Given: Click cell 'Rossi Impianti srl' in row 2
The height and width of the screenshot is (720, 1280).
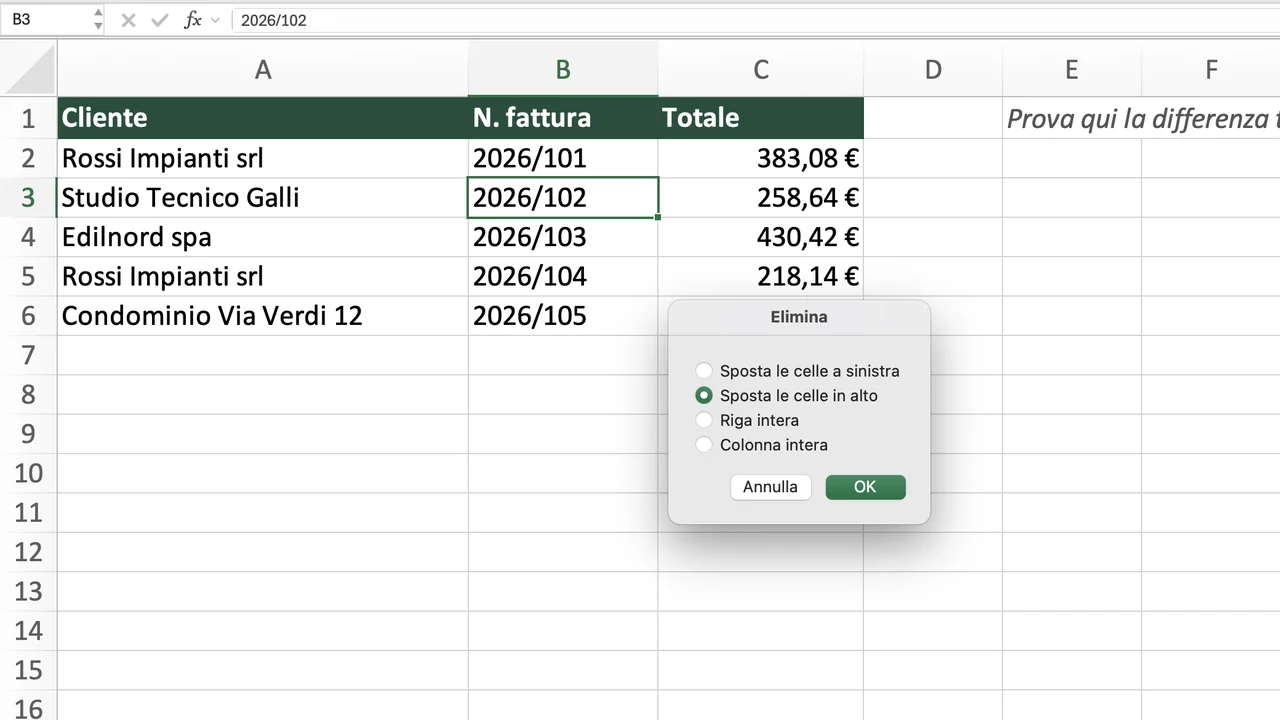Looking at the screenshot, I should coord(263,158).
